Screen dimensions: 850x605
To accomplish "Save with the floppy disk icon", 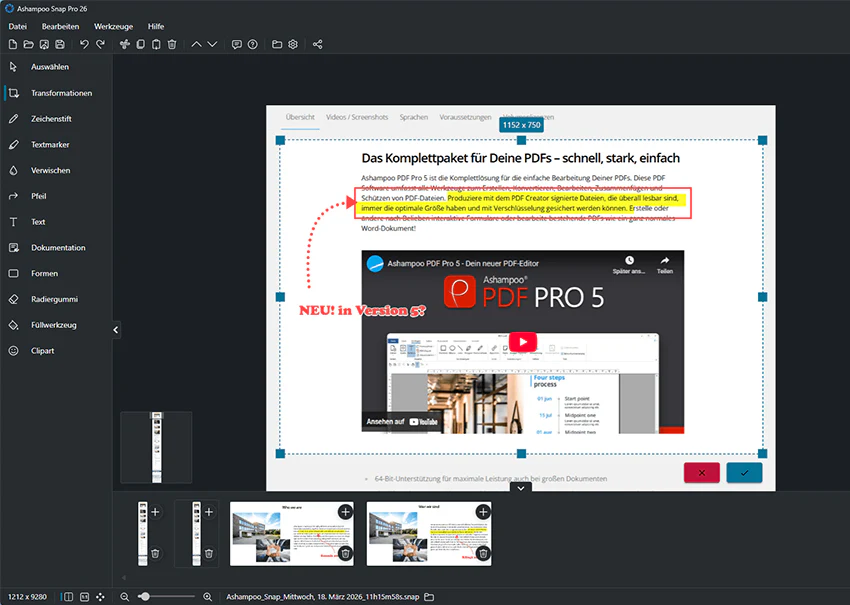I will (x=60, y=44).
